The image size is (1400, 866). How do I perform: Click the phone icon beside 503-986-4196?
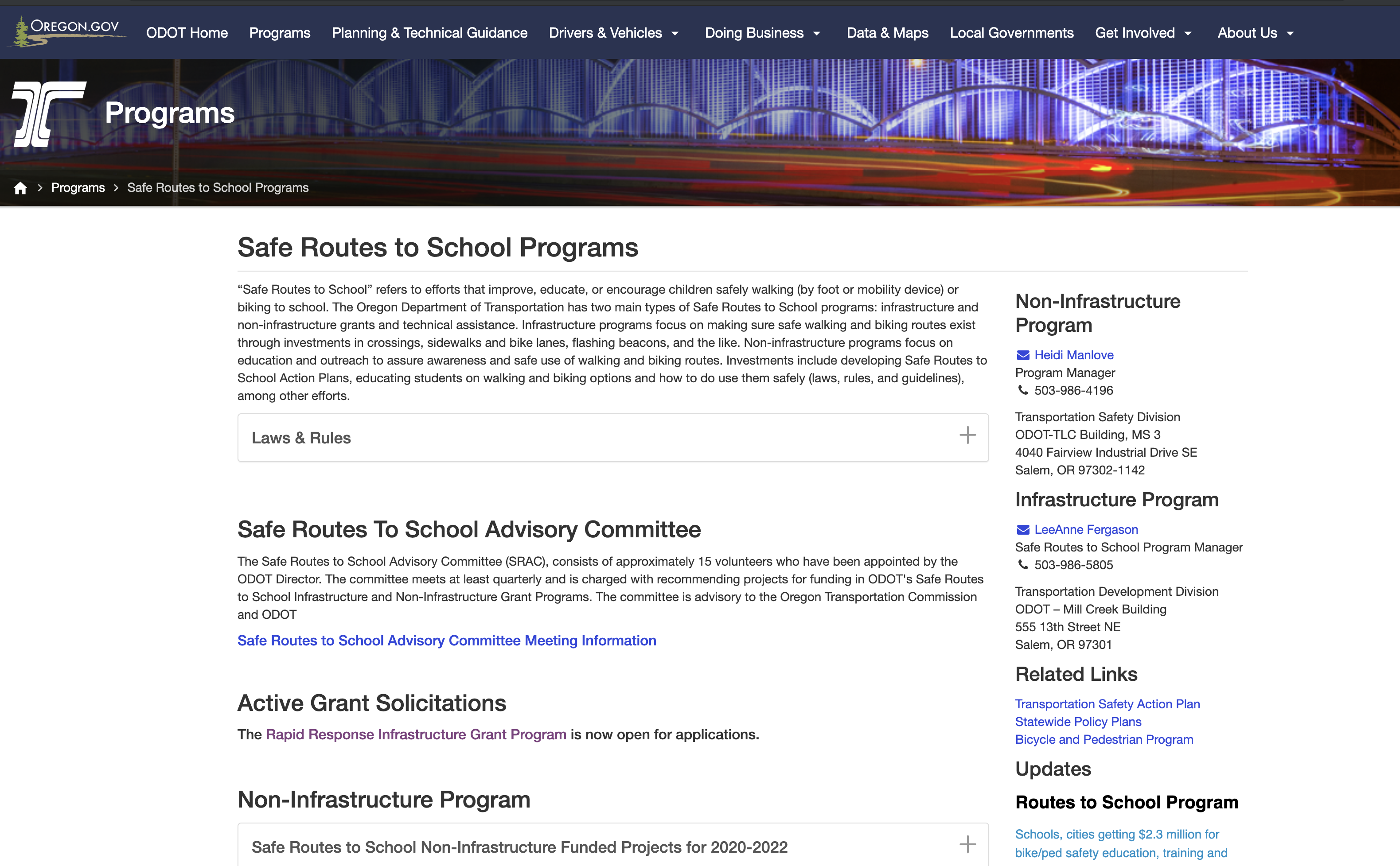coord(1023,390)
